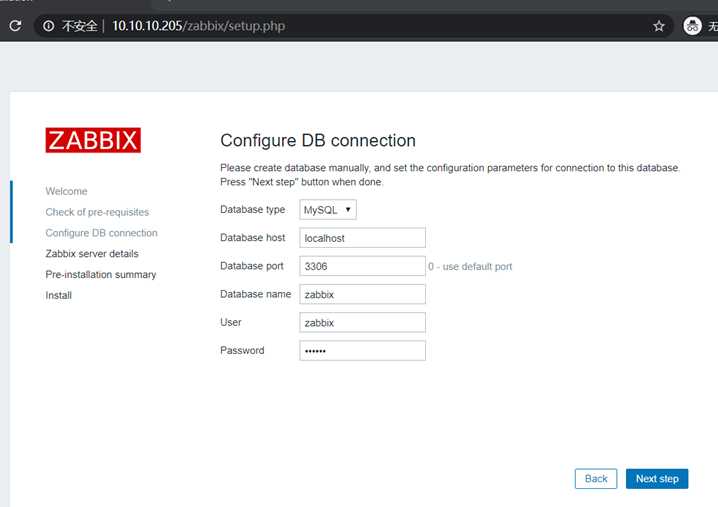Bookmark this page with the star icon

click(x=658, y=26)
